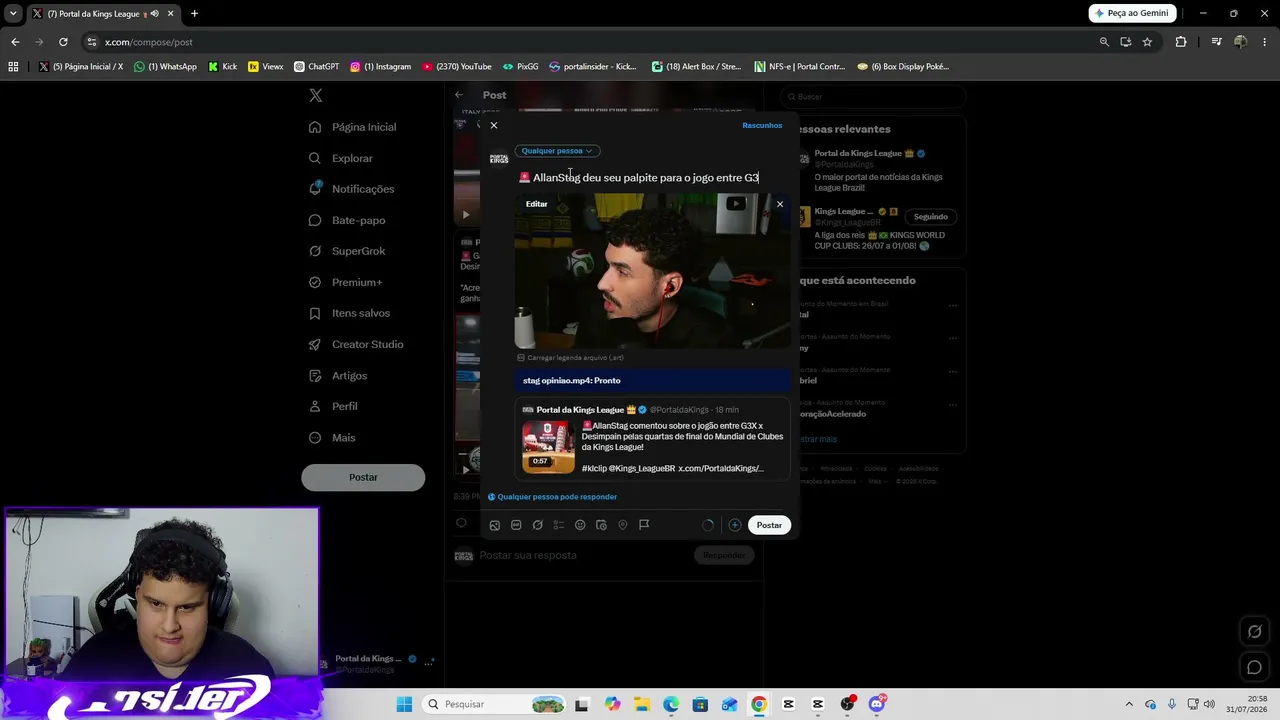The image size is (1280, 720).
Task: Go to Perfil in the sidebar
Action: [x=332, y=406]
